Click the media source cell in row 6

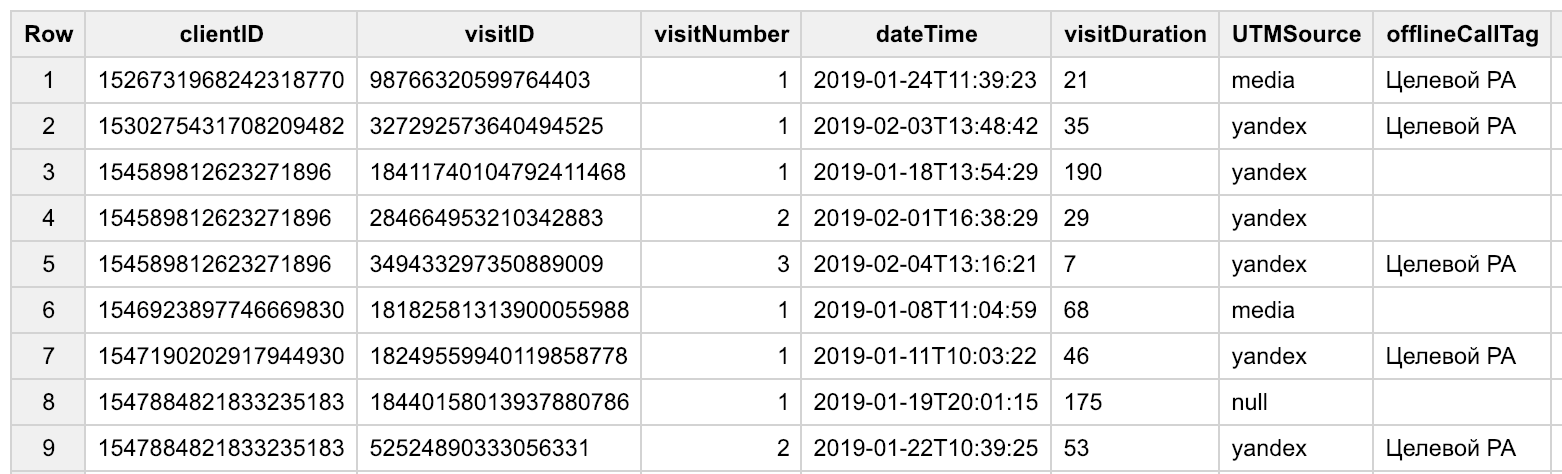pos(1263,310)
